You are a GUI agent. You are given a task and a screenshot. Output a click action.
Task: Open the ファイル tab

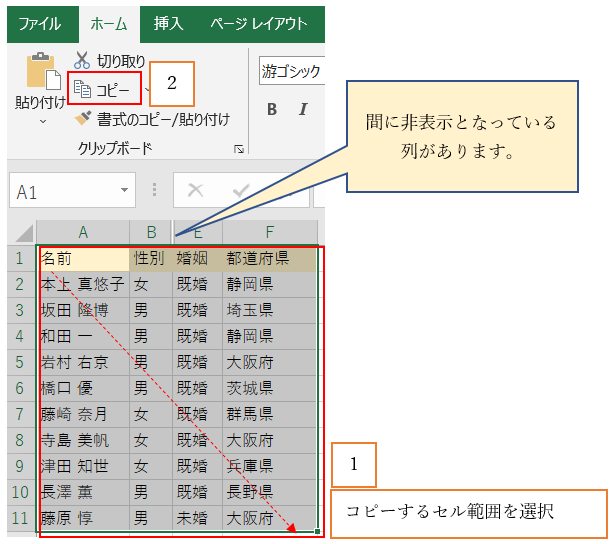(39, 23)
